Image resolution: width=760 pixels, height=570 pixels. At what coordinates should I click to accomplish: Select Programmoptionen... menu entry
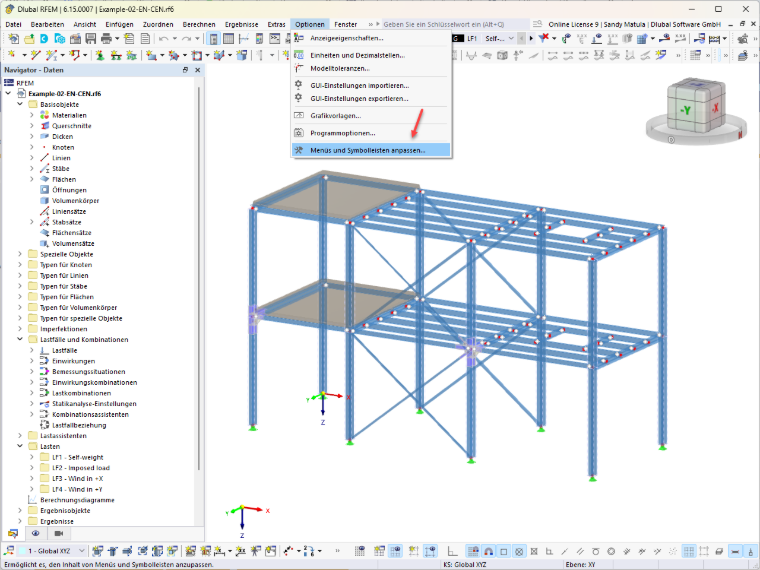pos(371,133)
